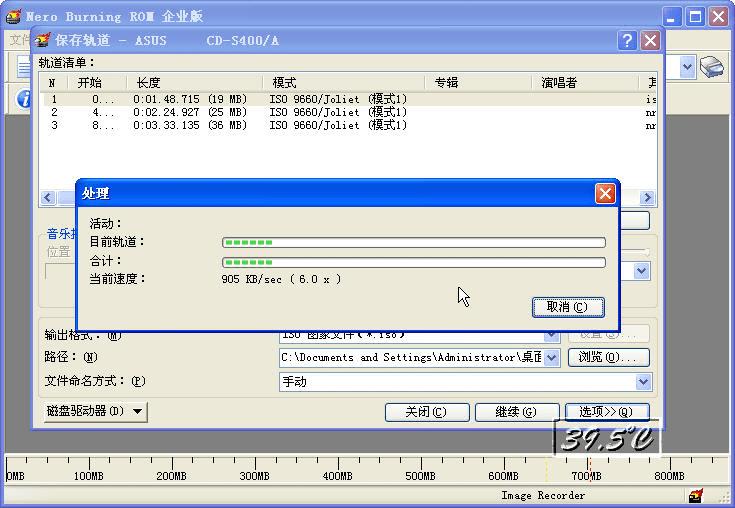This screenshot has width=735, height=508.
Task: Click the 保存轨道 dialog title bar icon
Action: pos(43,40)
